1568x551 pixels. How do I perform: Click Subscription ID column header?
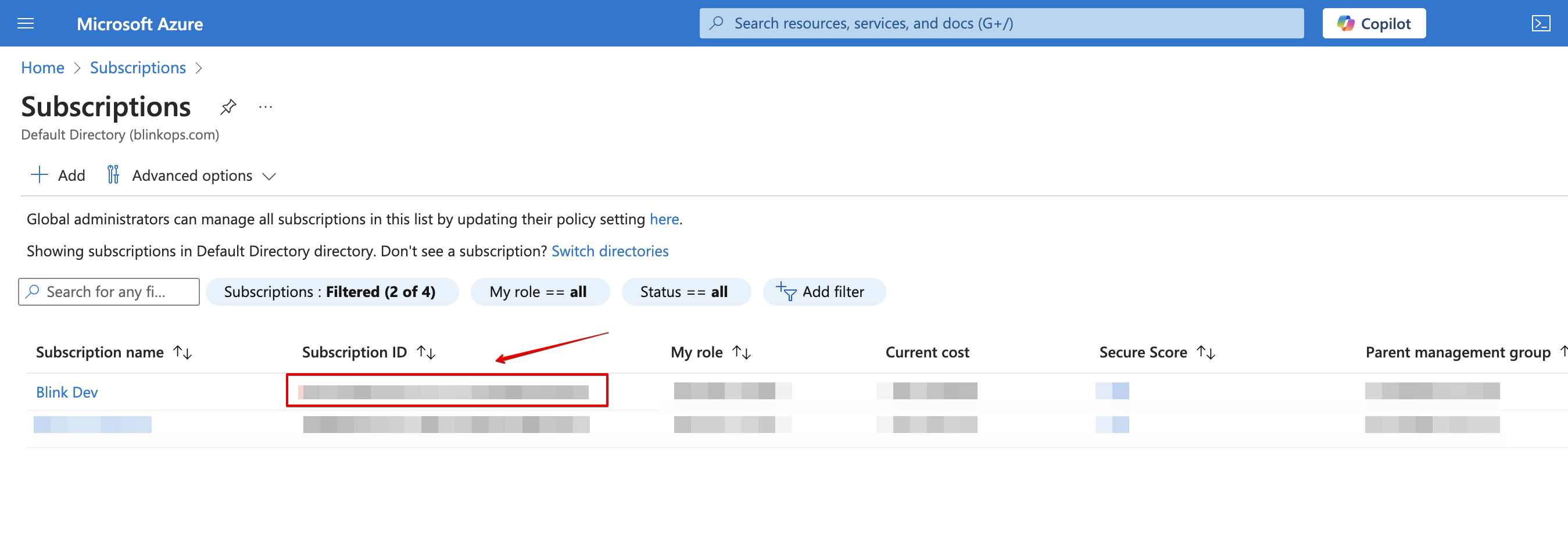355,353
